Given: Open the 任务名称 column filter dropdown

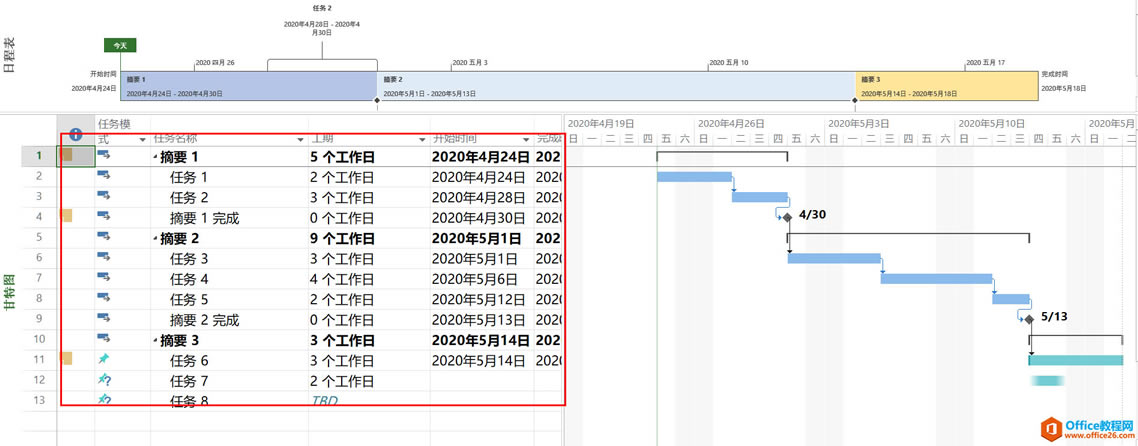Looking at the screenshot, I should point(297,139).
